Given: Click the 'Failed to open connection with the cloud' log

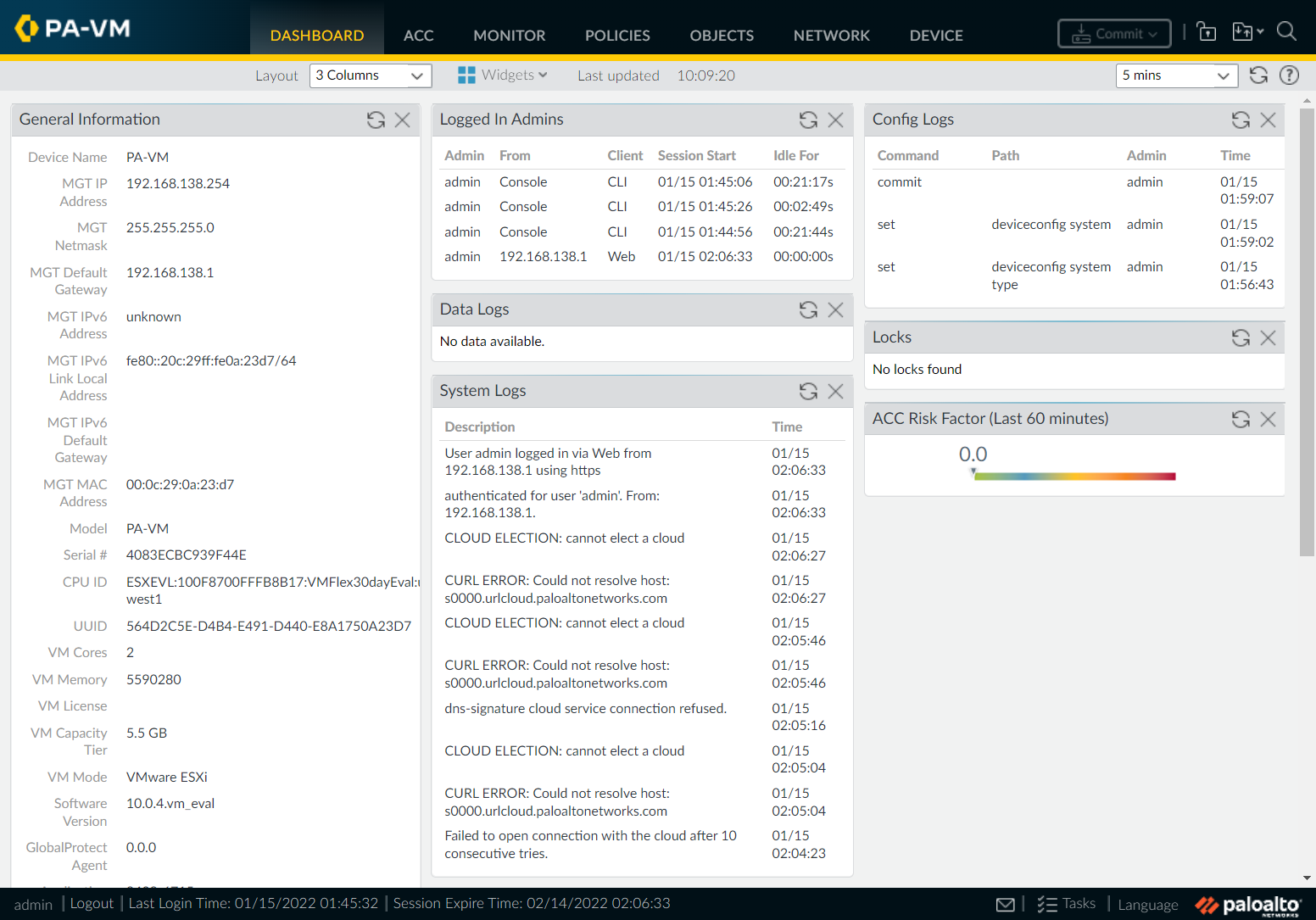Looking at the screenshot, I should click(x=591, y=845).
